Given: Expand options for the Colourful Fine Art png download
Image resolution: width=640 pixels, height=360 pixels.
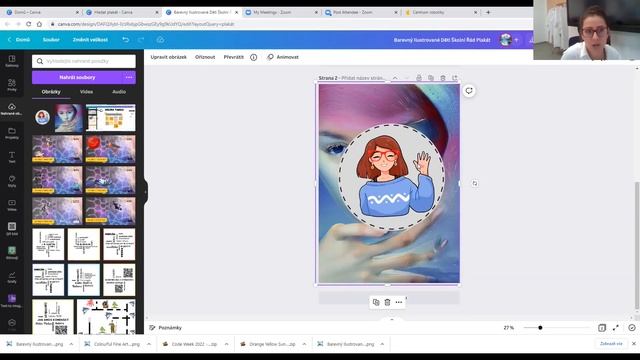Looking at the screenshot, I should pyautogui.click(x=149, y=344).
